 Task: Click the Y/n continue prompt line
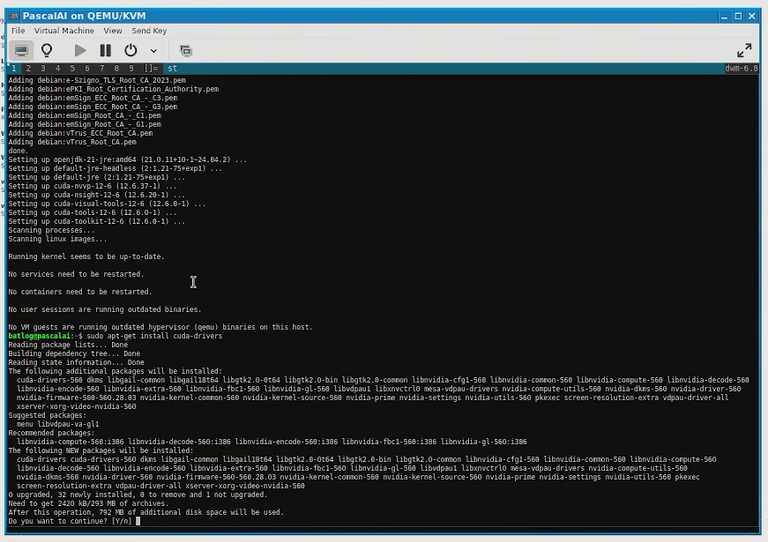pyautogui.click(x=74, y=521)
